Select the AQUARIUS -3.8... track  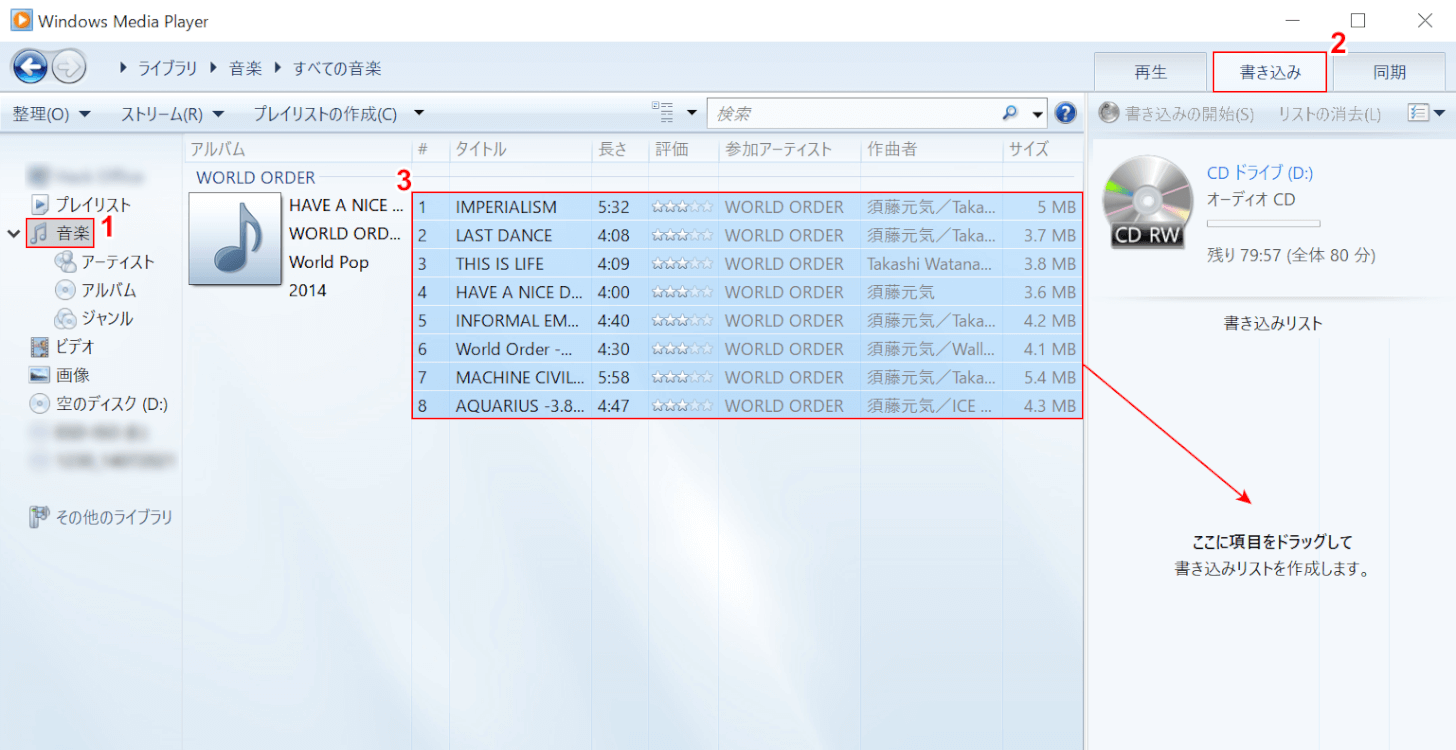747,406
